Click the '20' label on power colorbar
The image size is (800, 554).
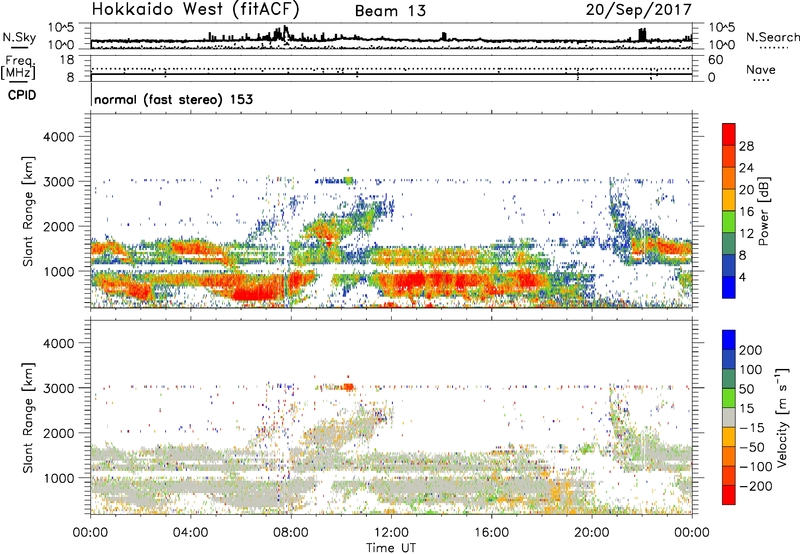tap(746, 190)
